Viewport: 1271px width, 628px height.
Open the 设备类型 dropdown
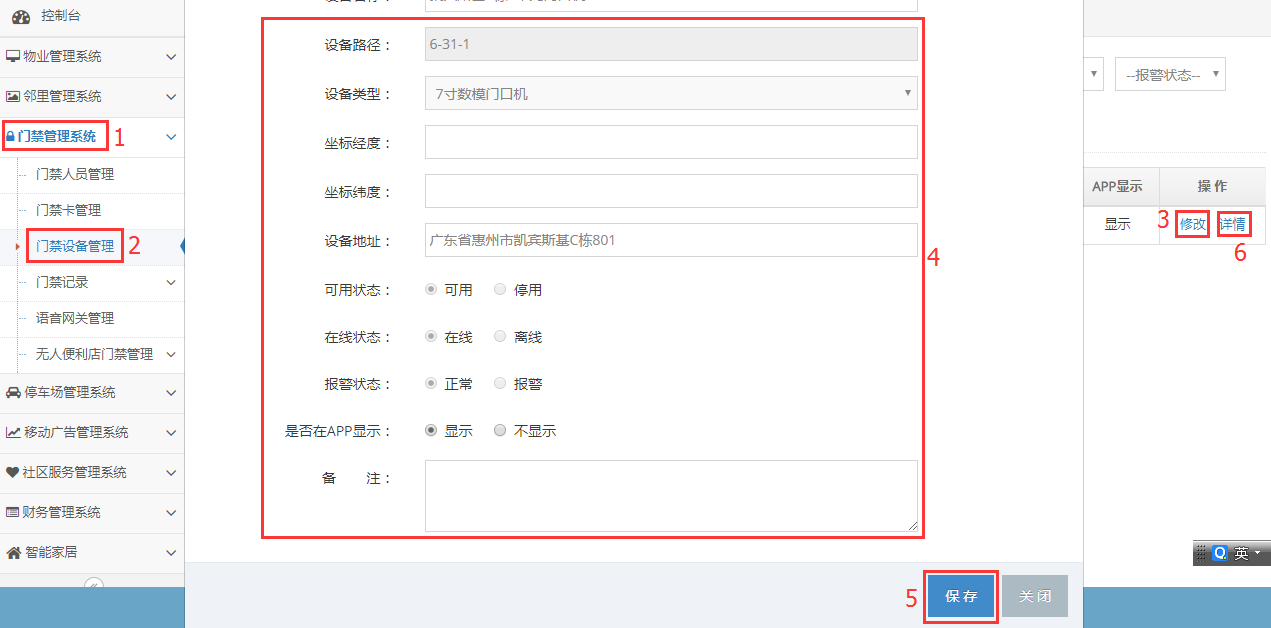pyautogui.click(x=670, y=94)
